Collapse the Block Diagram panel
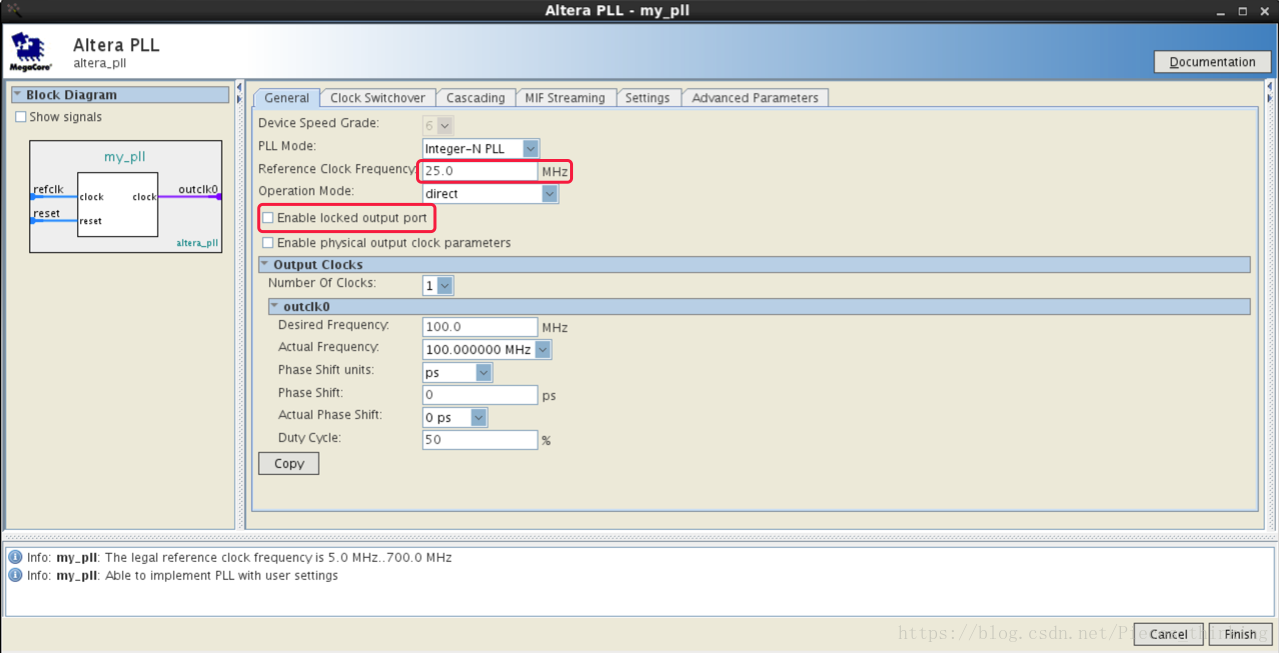Screen dimensions: 1279x653 pos(18,95)
